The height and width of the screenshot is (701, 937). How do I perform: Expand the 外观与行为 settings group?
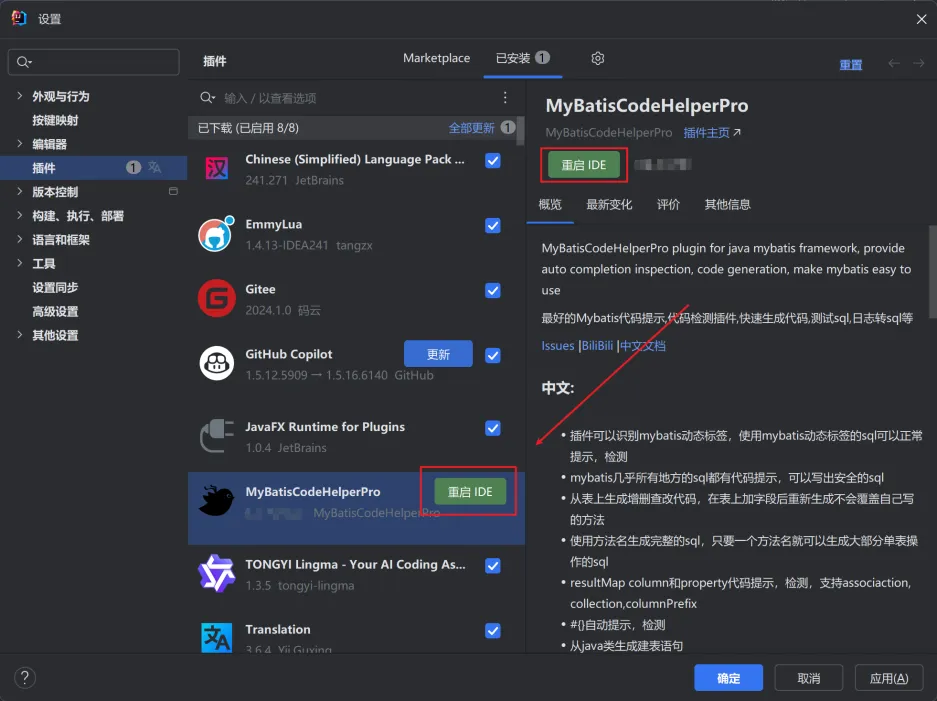[20, 96]
